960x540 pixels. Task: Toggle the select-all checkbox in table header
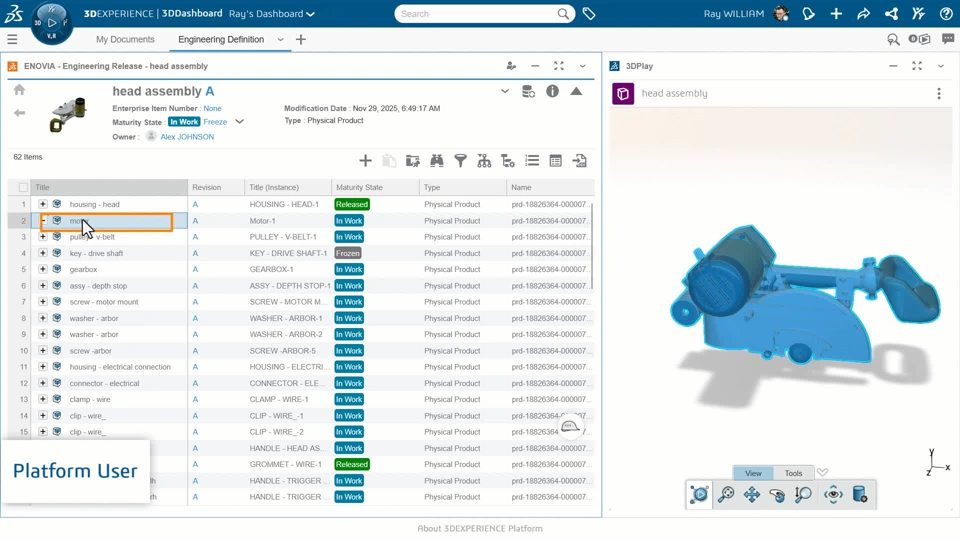23,187
